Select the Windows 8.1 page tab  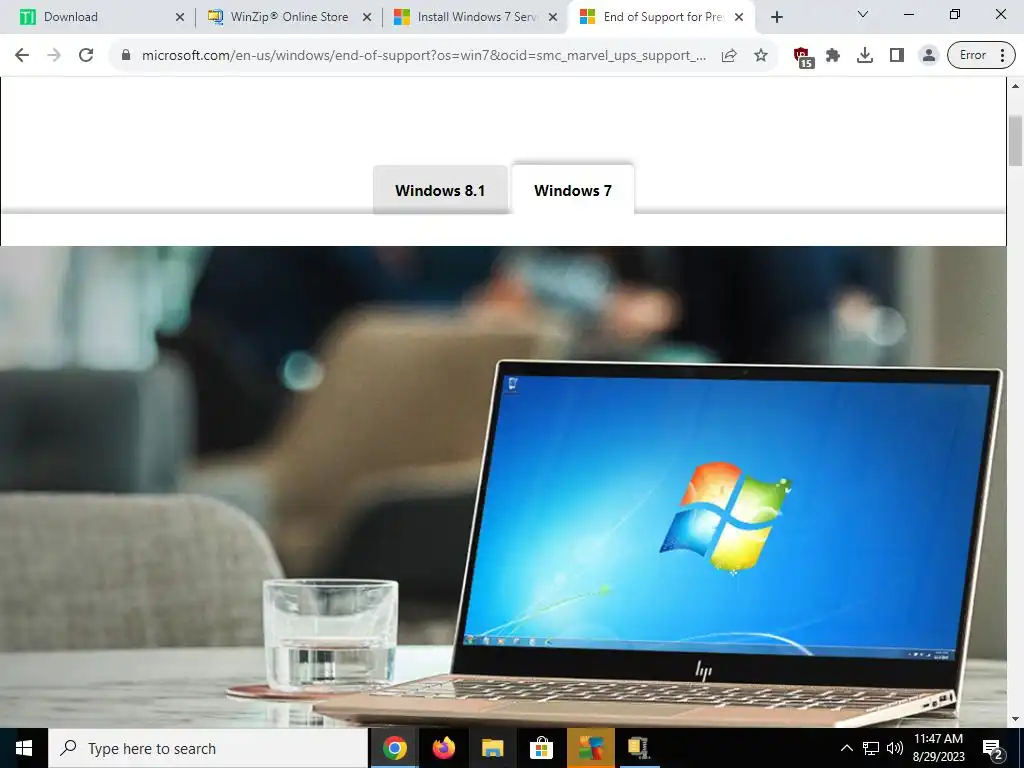pos(440,190)
